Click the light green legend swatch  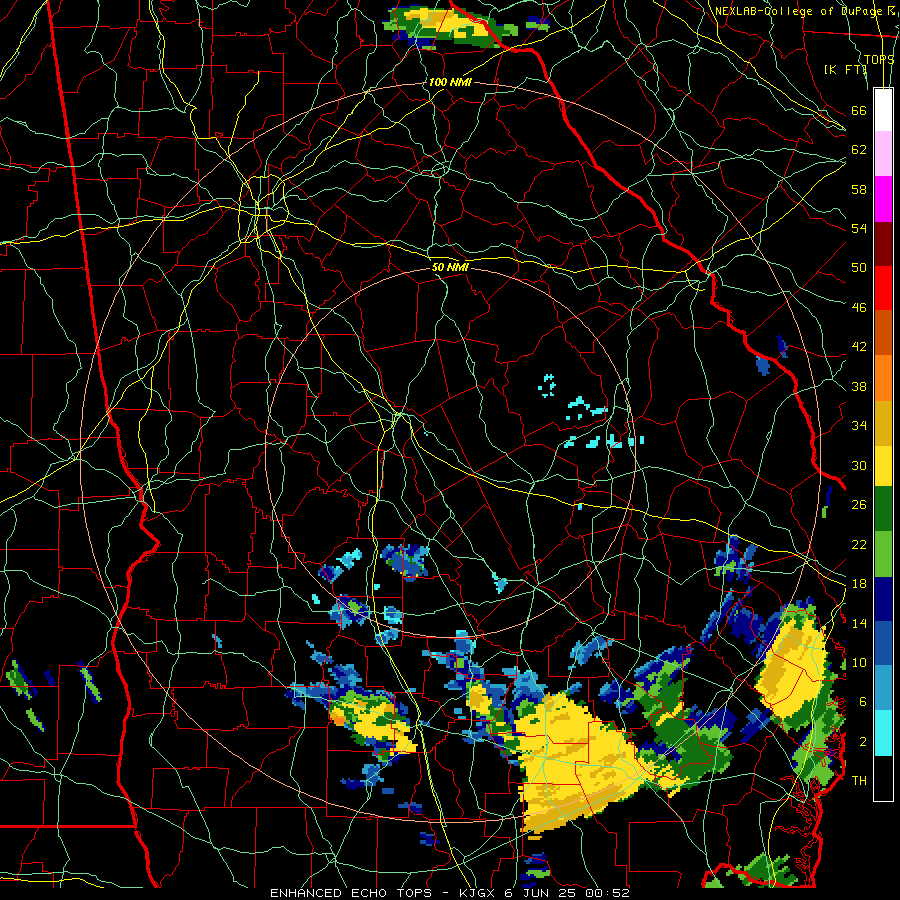click(x=883, y=554)
